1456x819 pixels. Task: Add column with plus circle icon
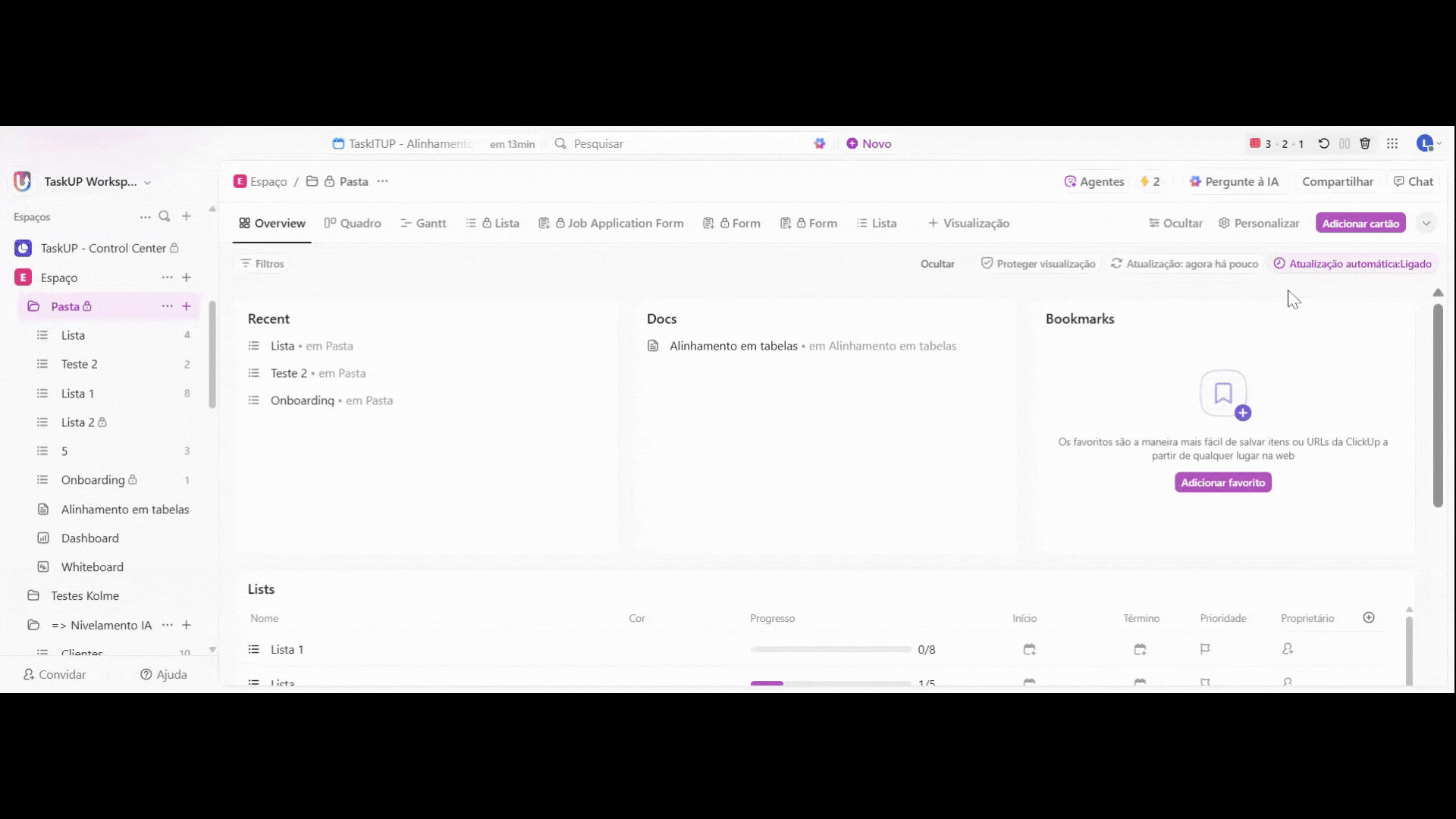(1369, 618)
